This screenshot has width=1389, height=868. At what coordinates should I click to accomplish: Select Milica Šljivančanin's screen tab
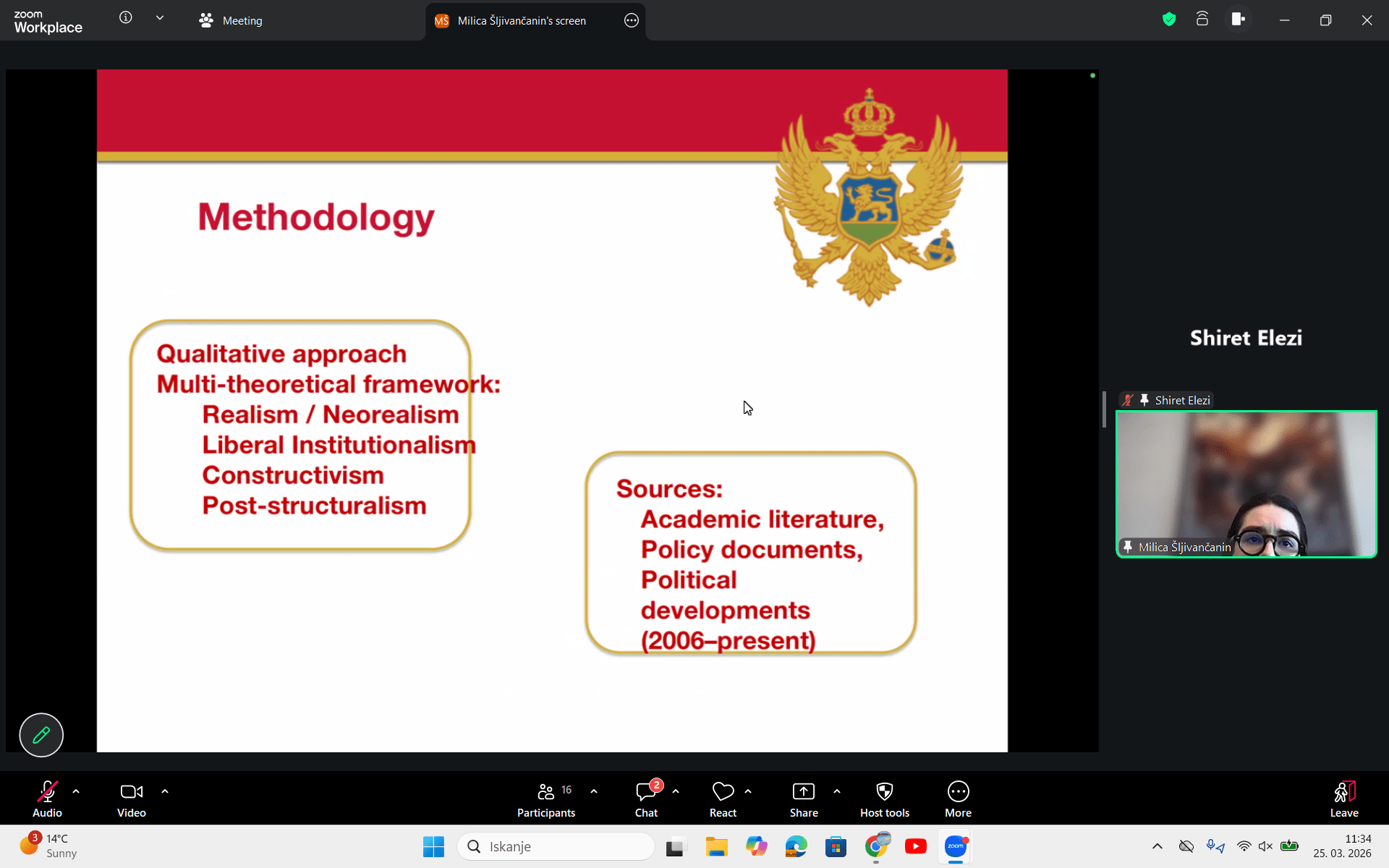[x=521, y=20]
